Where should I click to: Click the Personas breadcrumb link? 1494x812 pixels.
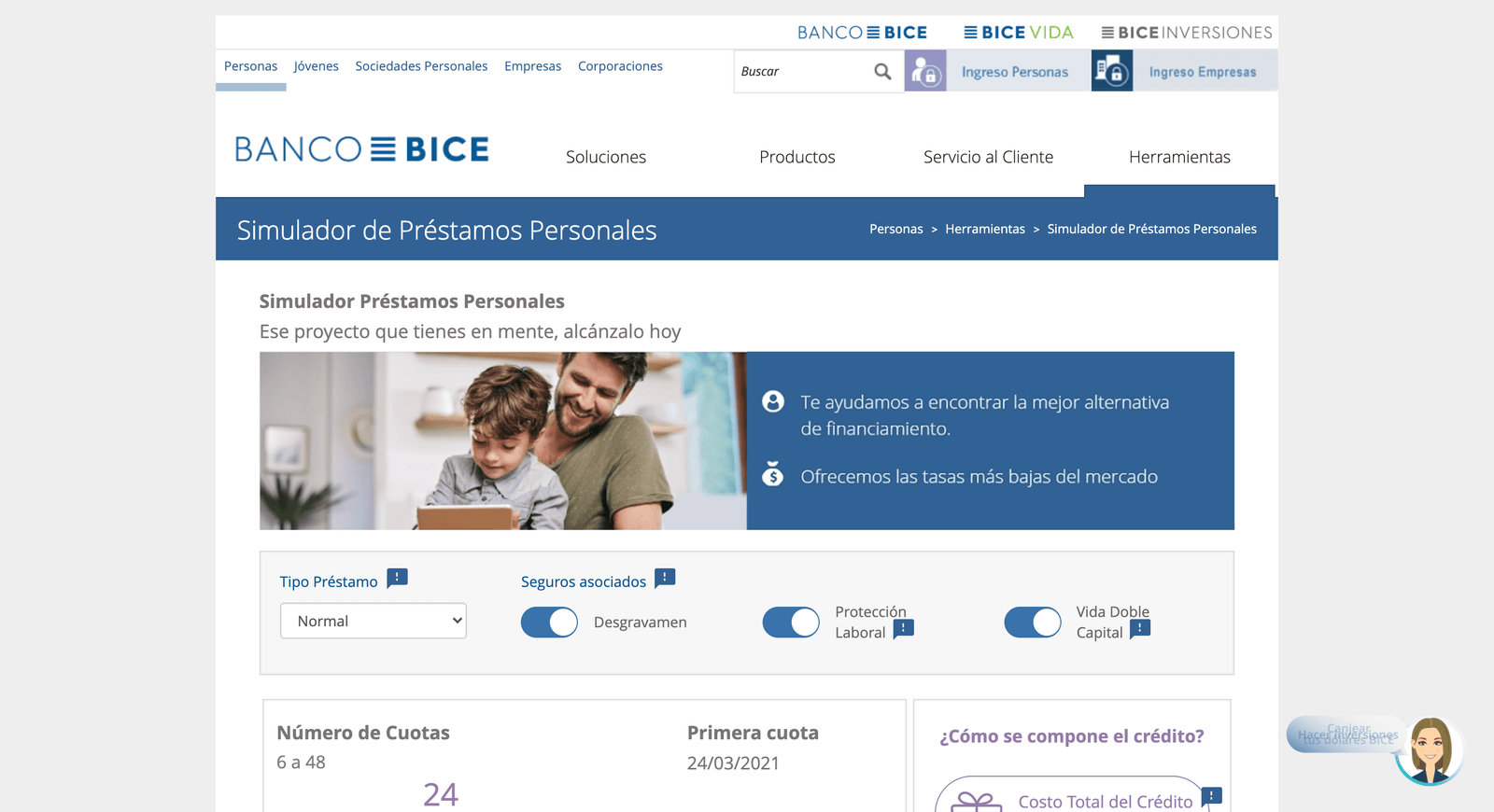coord(896,229)
